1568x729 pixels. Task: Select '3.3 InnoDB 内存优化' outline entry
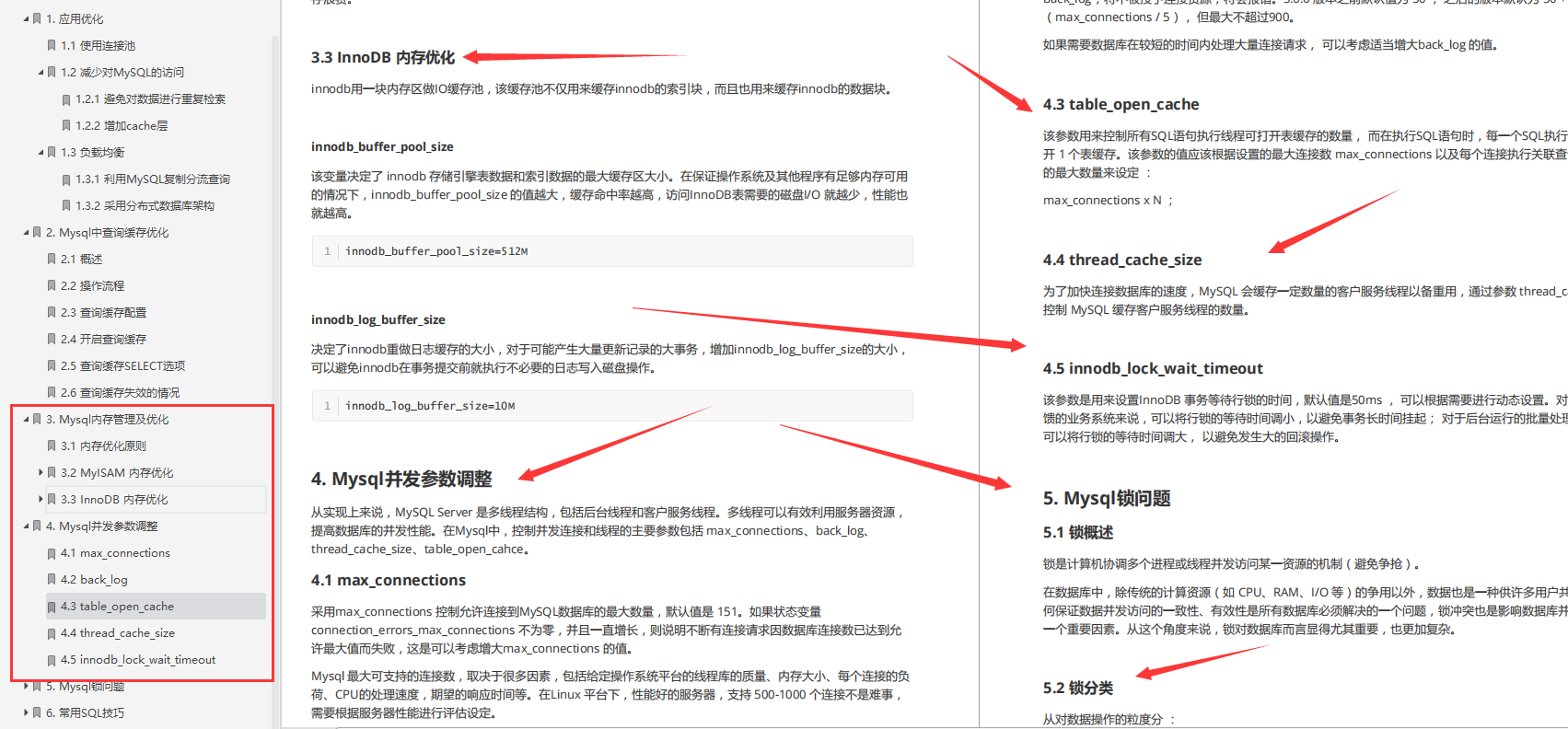tap(114, 499)
